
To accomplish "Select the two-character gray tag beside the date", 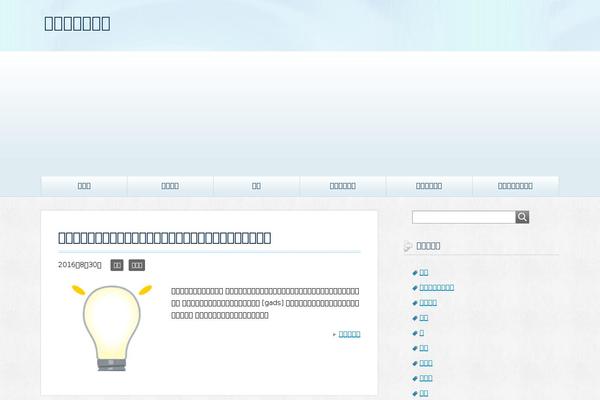I will pos(117,265).
